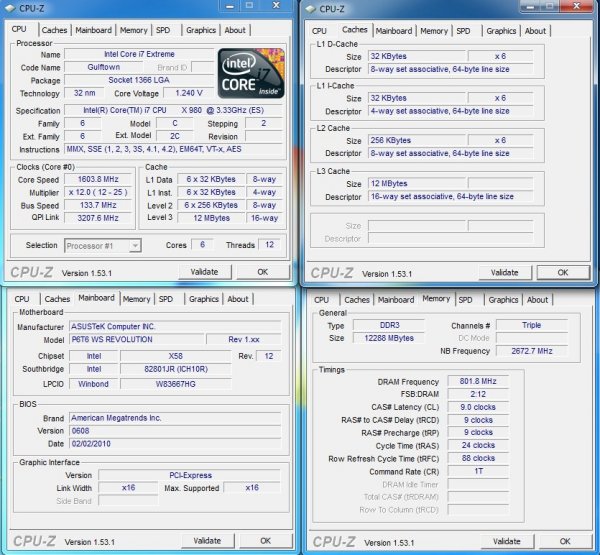Click core speed value '1603.8 MHz'
This screenshot has width=600, height=555.
pyautogui.click(x=98, y=180)
